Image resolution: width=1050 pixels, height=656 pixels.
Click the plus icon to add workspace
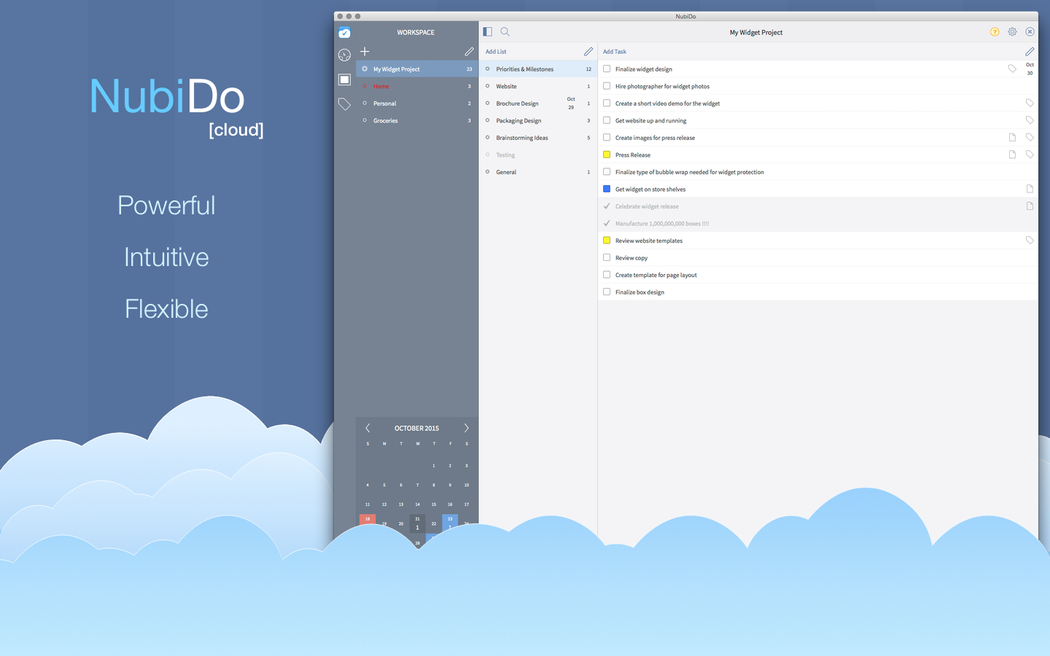tap(365, 51)
